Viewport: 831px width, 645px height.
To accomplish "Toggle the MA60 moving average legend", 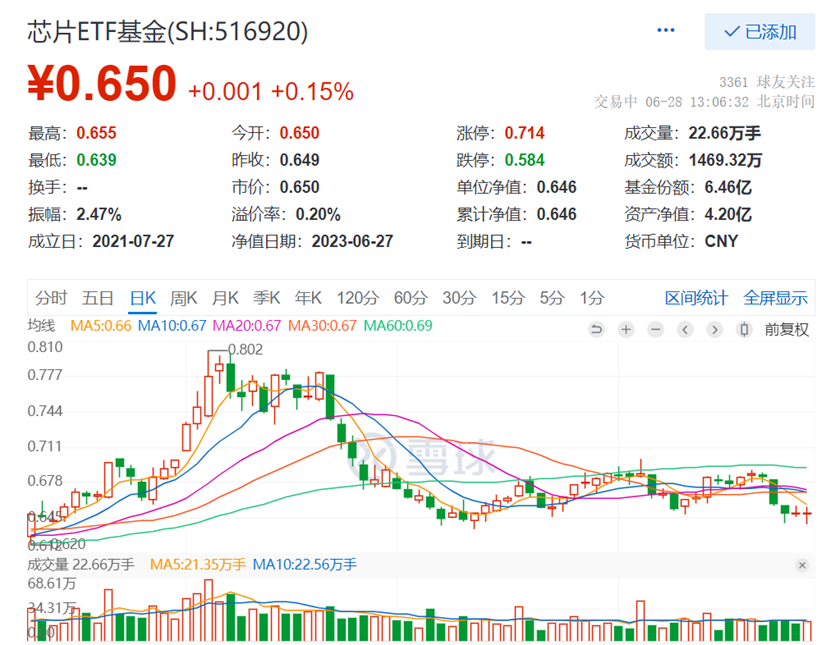I will (x=398, y=325).
